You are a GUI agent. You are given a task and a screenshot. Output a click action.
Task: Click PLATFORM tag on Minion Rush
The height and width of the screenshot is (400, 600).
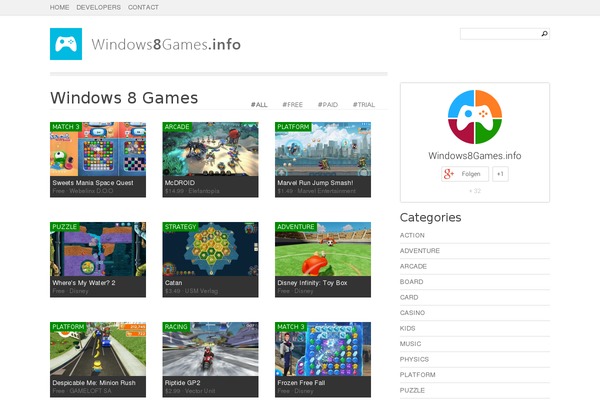pos(68,327)
